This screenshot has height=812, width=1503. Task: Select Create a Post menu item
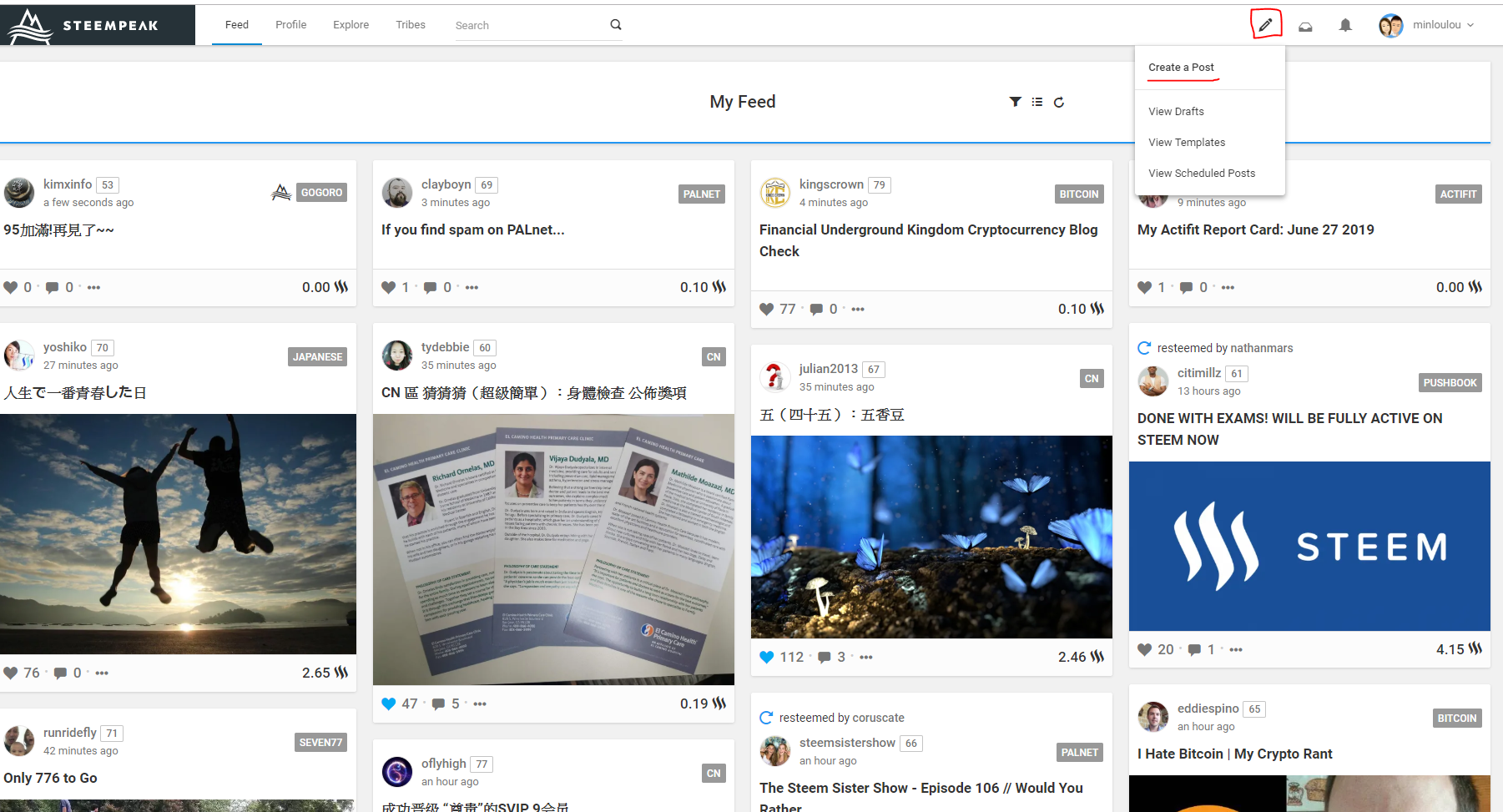click(x=1181, y=68)
